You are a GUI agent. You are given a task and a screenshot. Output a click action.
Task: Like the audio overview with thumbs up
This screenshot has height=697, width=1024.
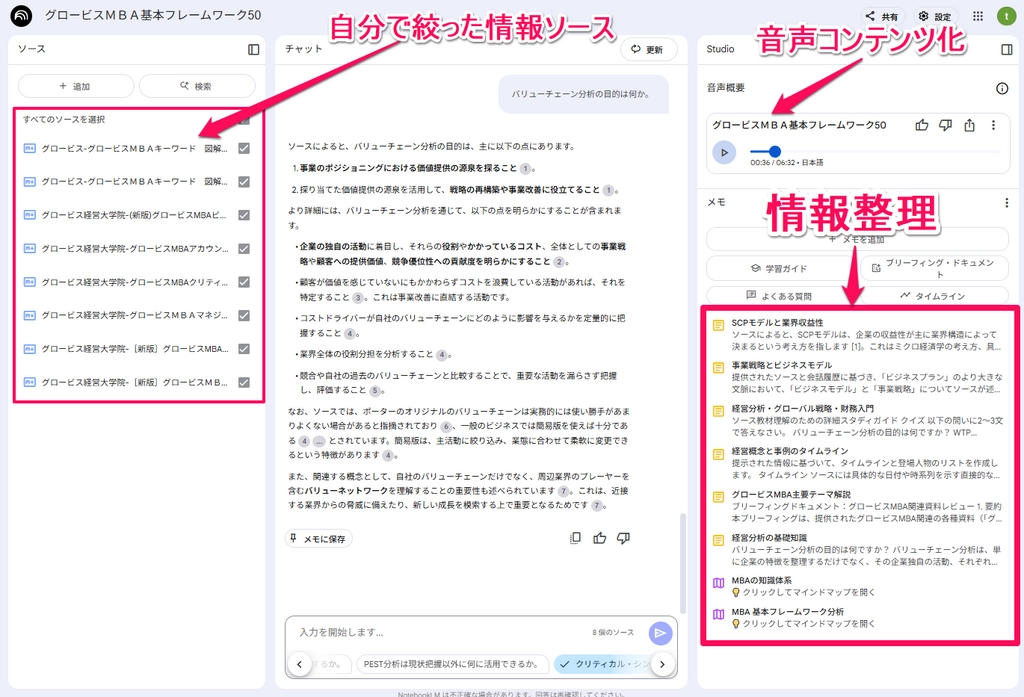(921, 125)
